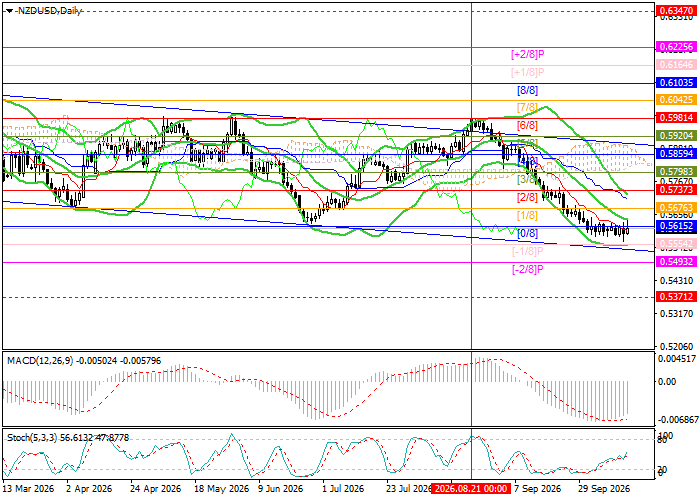Image resolution: width=700 pixels, height=500 pixels.
Task: Click the 0.52060 axis value
Action: point(677,346)
